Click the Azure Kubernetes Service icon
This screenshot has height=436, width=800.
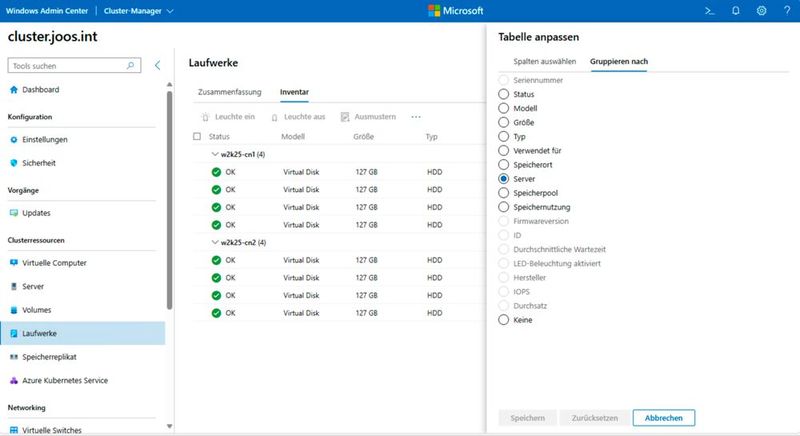tap(14, 380)
